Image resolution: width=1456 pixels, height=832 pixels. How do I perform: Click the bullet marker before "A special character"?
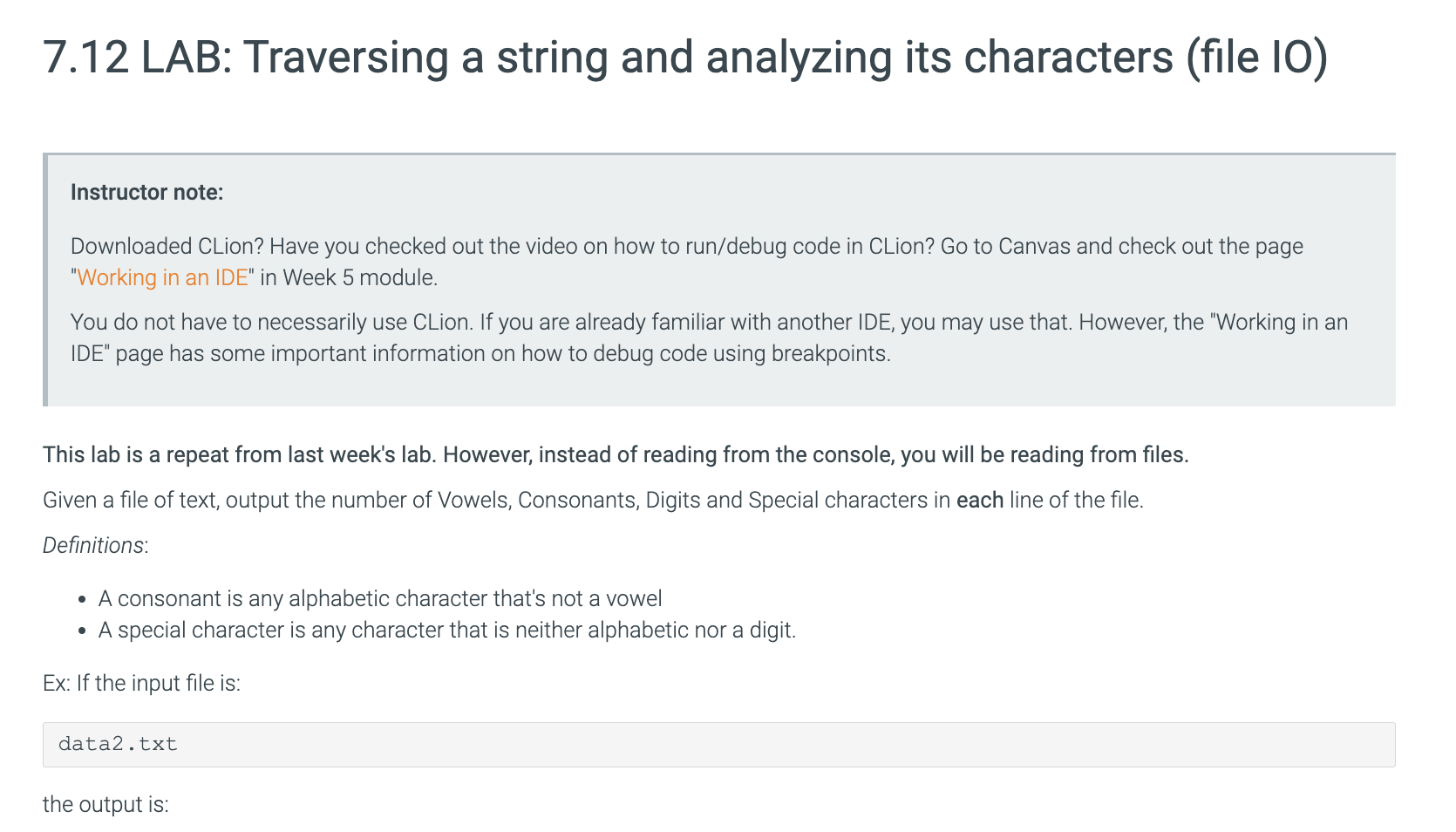tap(82, 631)
